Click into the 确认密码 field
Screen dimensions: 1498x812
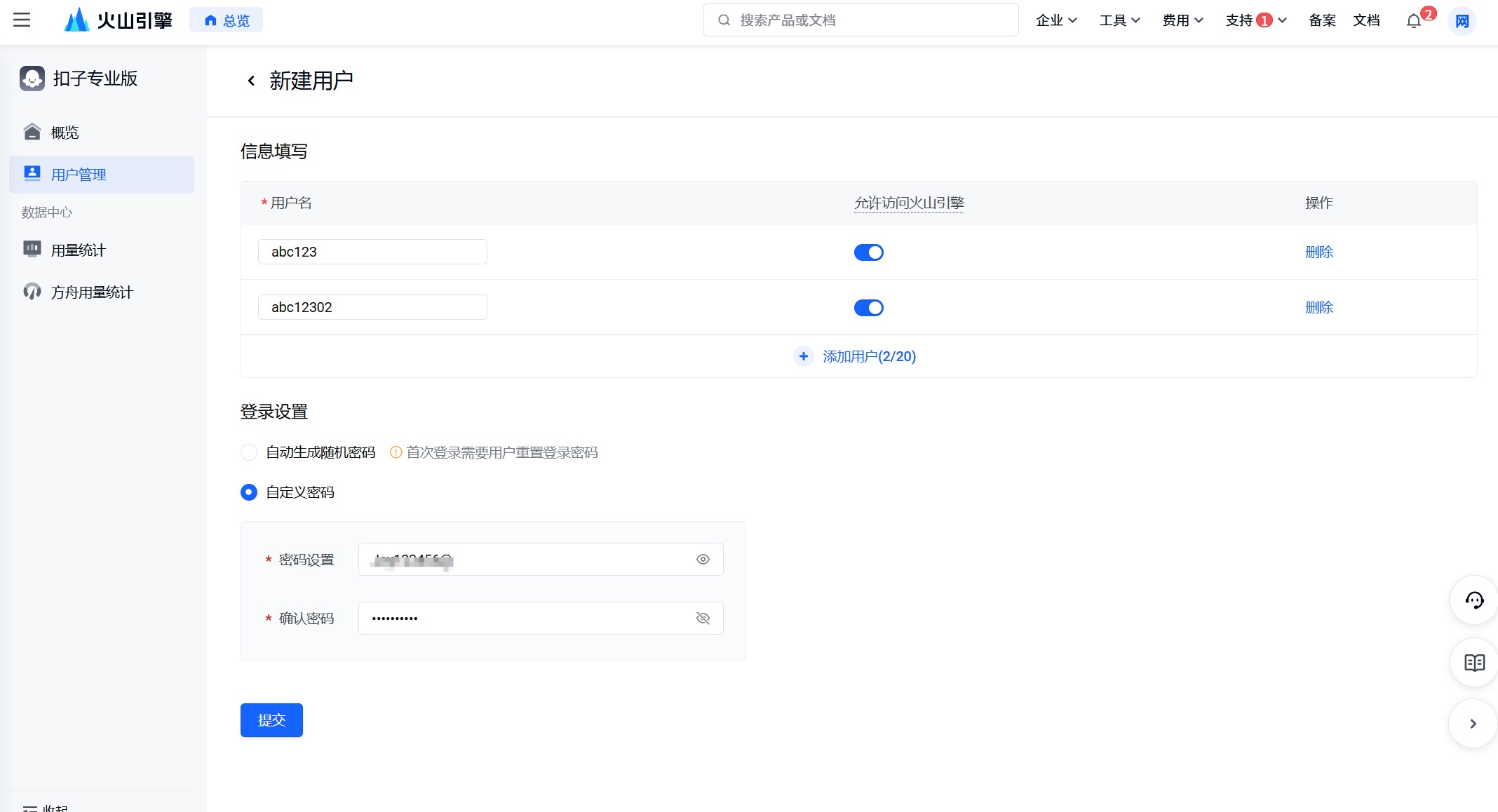pos(541,618)
